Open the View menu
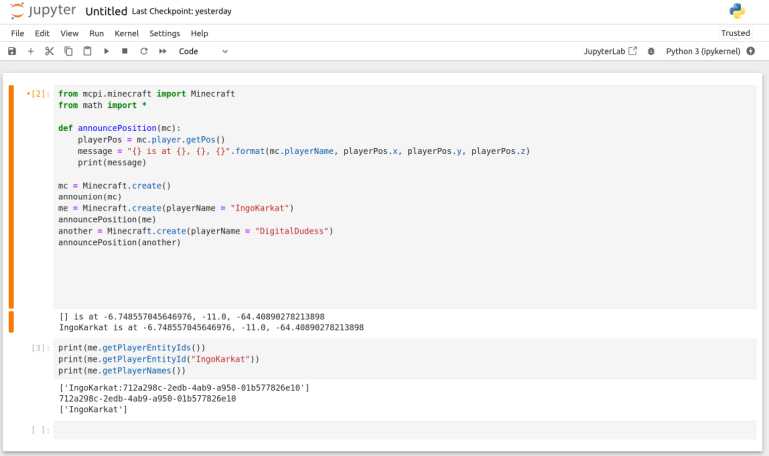Screen dimensions: 769x456 69,33
